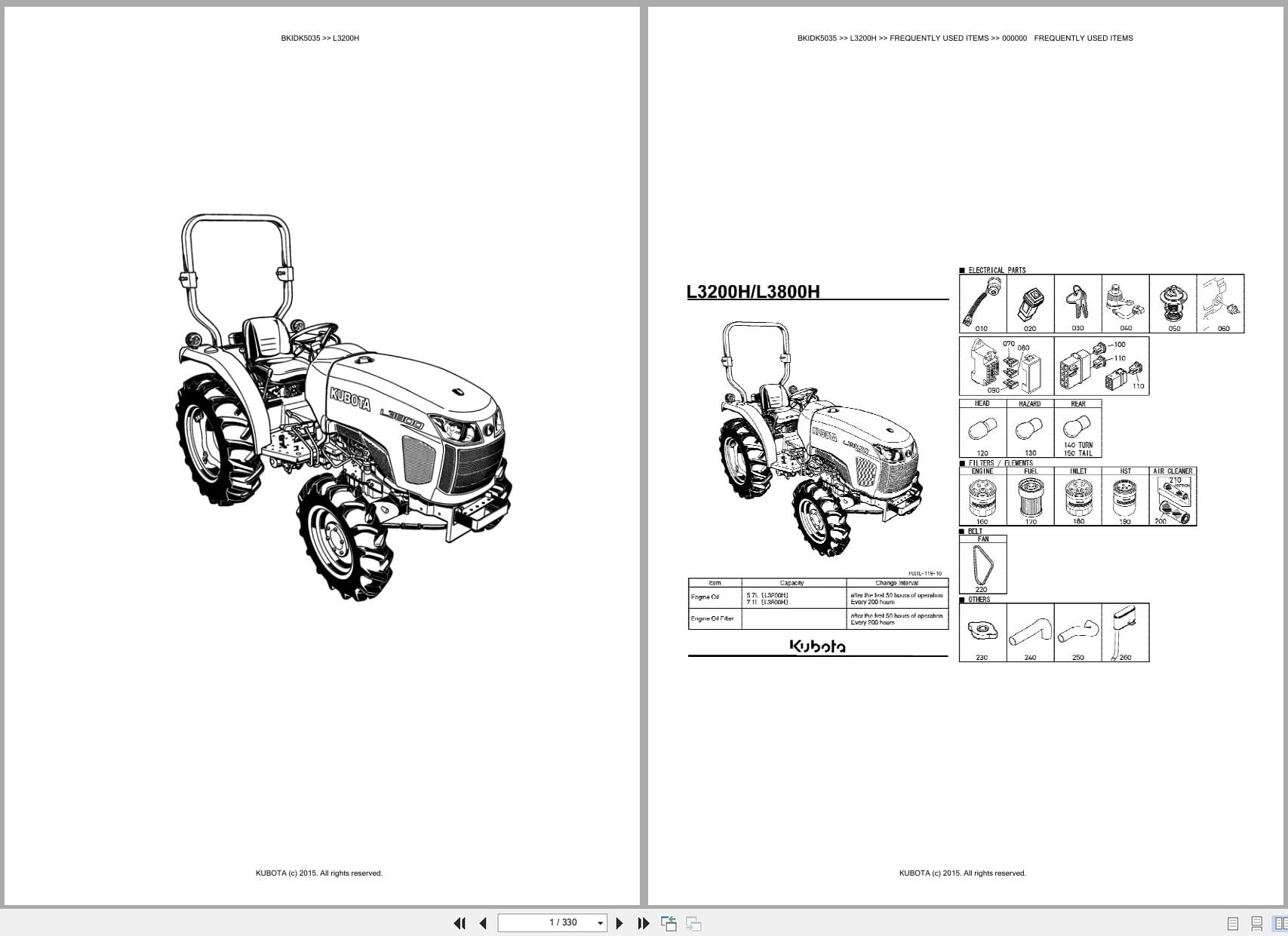This screenshot has height=936, width=1288.
Task: Click the Engine Oil Filter row label
Action: (712, 618)
